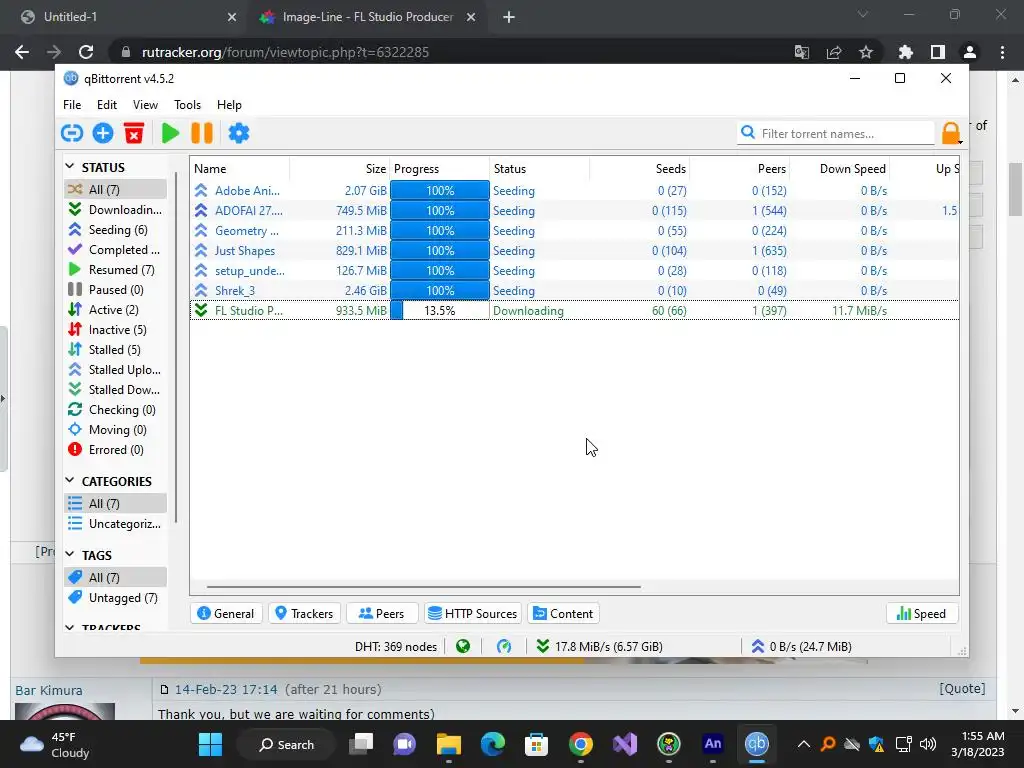Collapse the STATUS section chevron
The width and height of the screenshot is (1024, 768).
click(x=70, y=167)
